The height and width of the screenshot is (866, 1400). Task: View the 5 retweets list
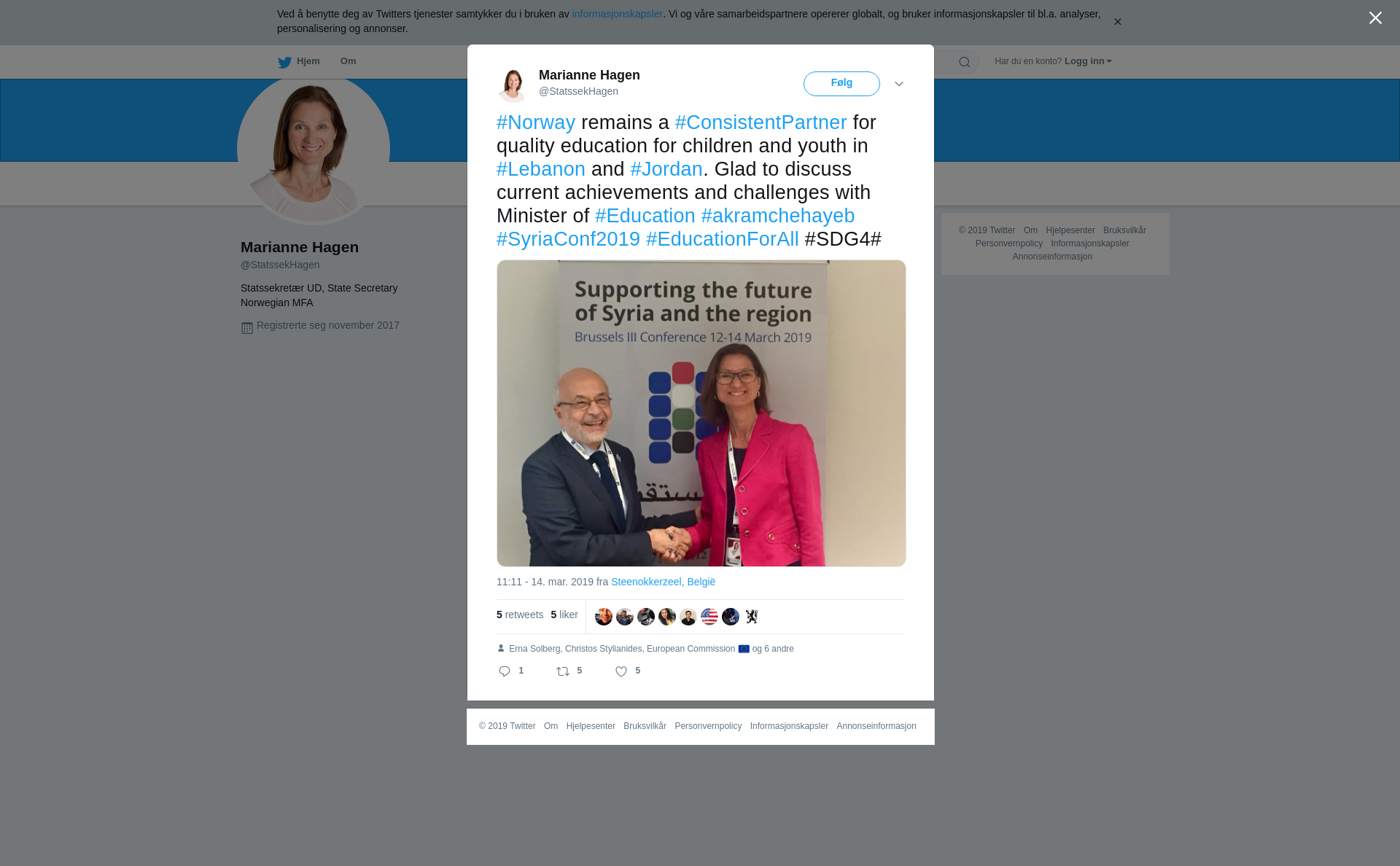point(520,615)
